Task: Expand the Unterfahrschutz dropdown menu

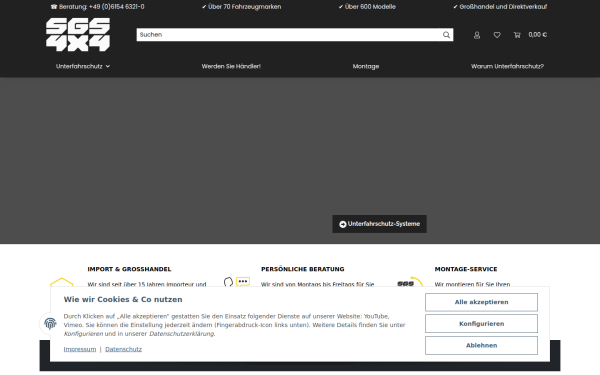Action: [83, 66]
